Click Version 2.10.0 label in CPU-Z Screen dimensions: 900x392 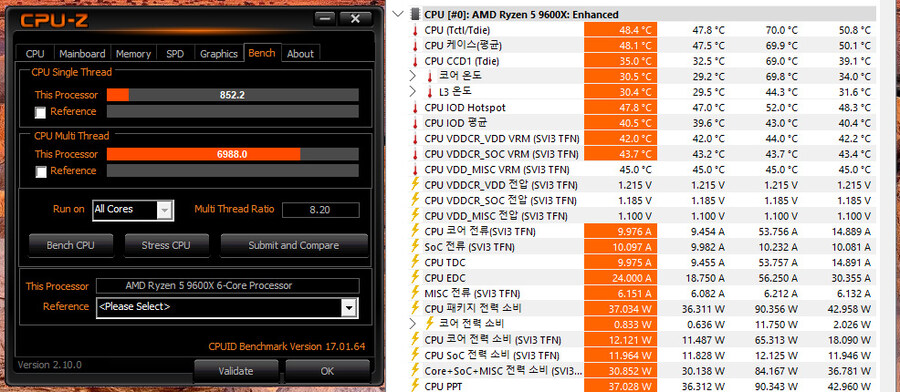tap(50, 365)
